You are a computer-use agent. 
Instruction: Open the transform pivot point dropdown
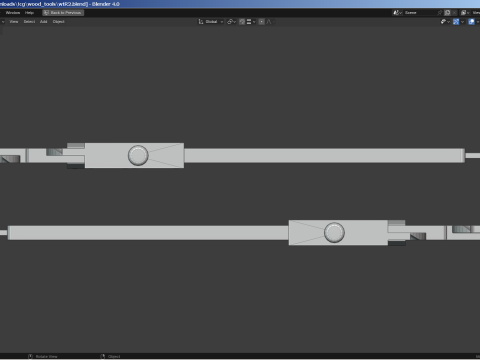pyautogui.click(x=231, y=22)
